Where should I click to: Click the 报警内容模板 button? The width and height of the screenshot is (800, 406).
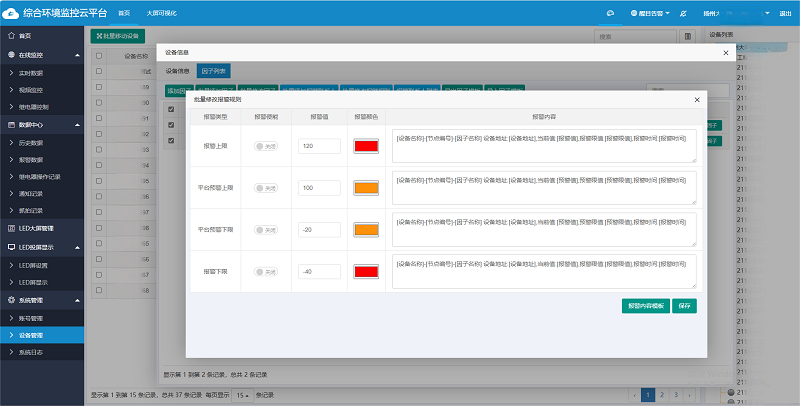tap(644, 305)
